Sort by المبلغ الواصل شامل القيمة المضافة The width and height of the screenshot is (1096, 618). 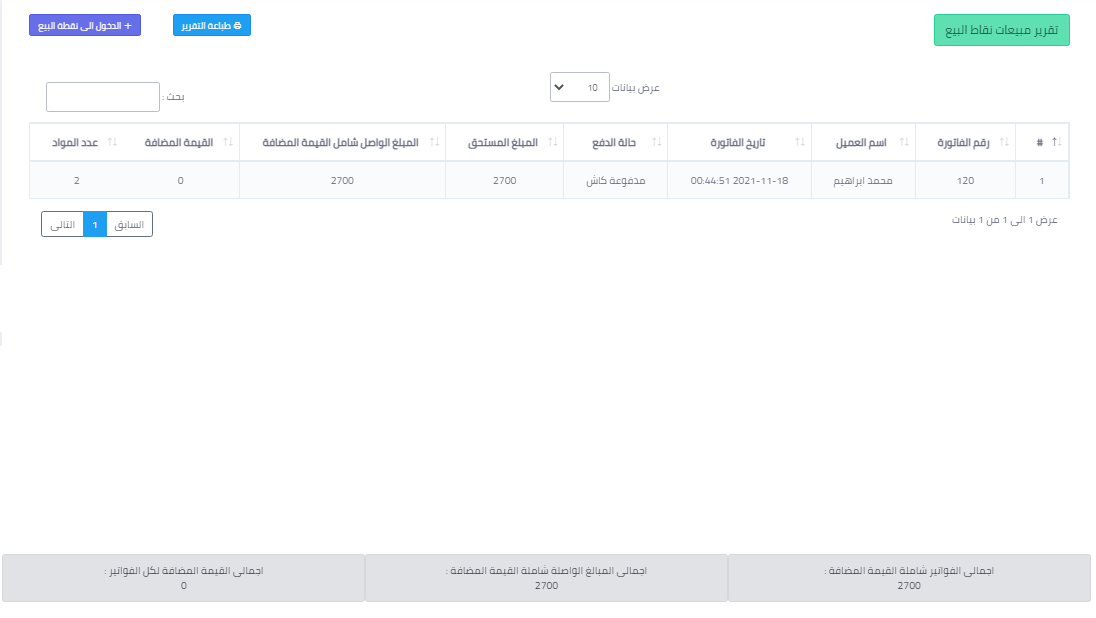pyautogui.click(x=433, y=143)
